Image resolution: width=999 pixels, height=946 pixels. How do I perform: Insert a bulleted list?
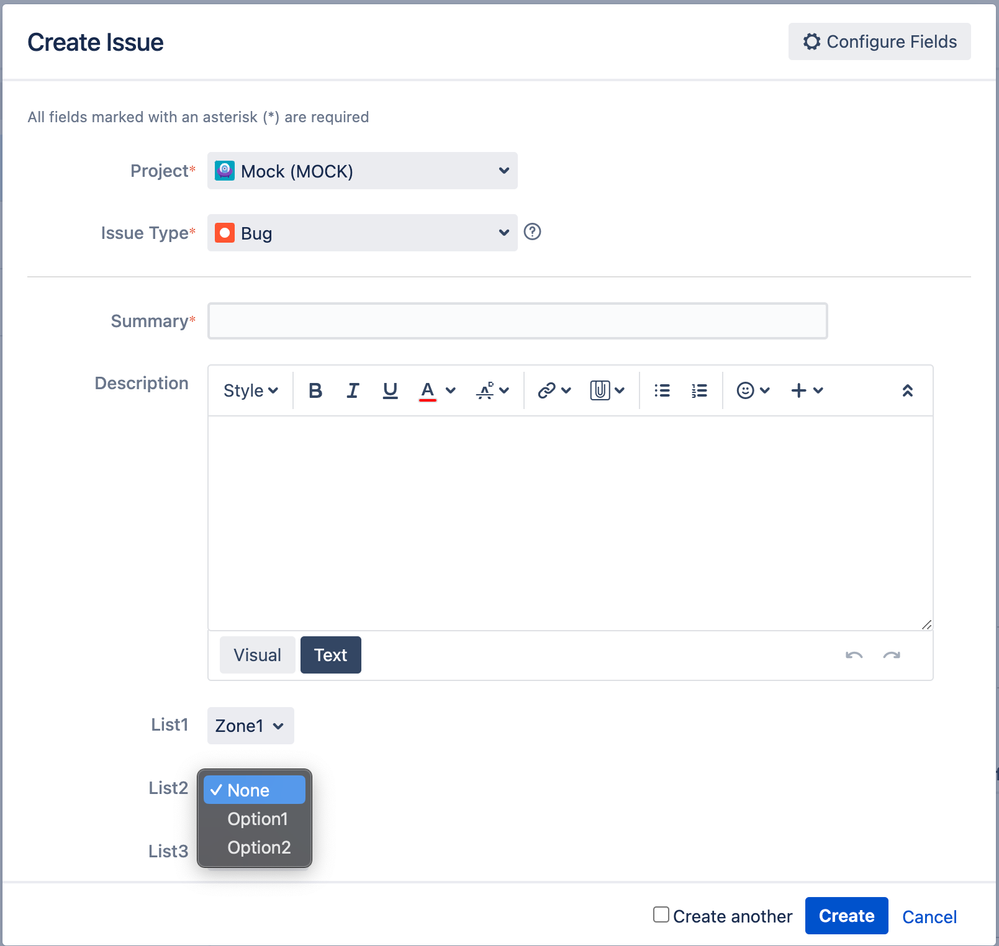pyautogui.click(x=662, y=391)
